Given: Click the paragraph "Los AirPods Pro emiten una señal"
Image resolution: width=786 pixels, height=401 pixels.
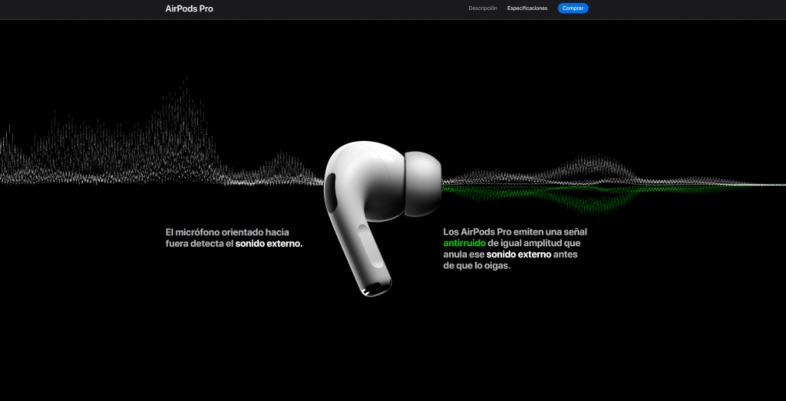Looking at the screenshot, I should (515, 249).
